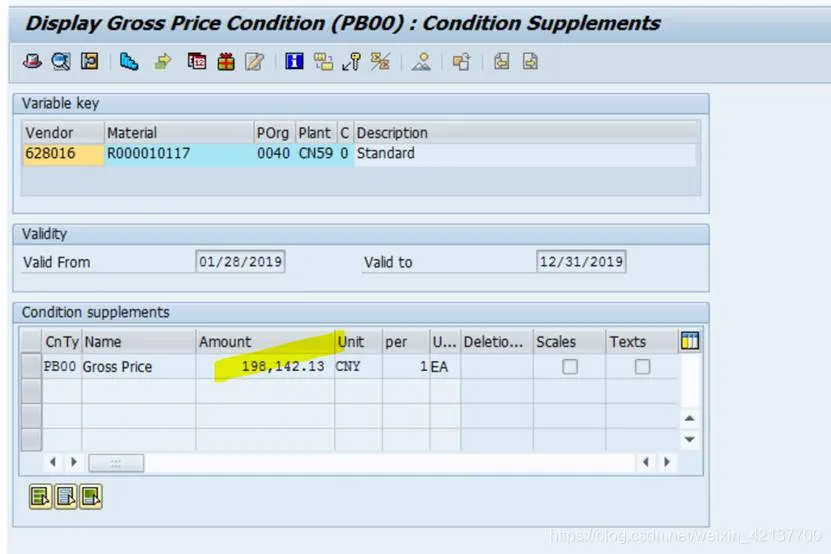The image size is (831, 554).
Task: Click the CnTy column header
Action: coord(62,342)
